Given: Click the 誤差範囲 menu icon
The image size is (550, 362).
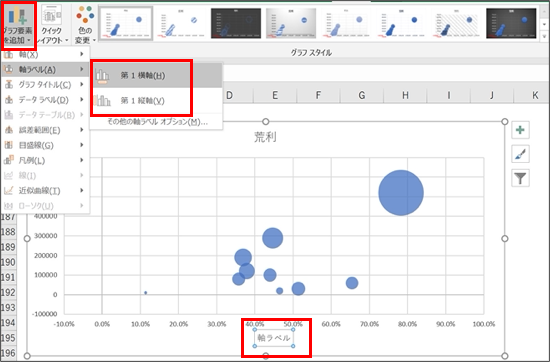Looking at the screenshot, I should point(9,130).
